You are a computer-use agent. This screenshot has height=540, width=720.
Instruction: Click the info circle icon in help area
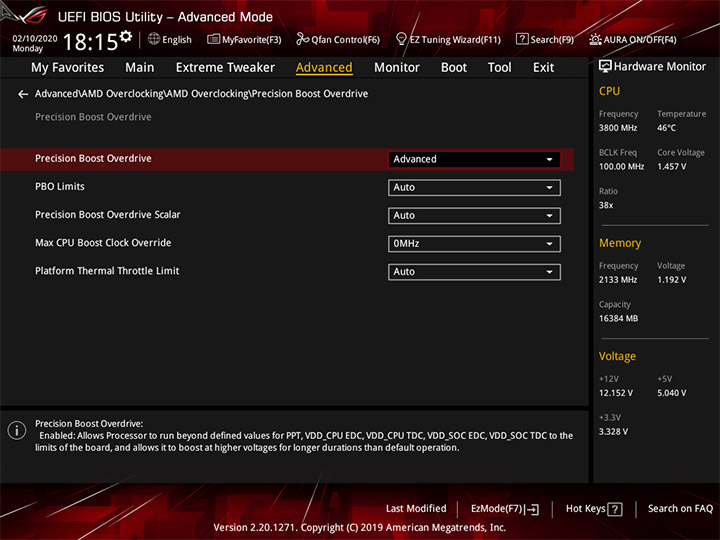tap(17, 431)
